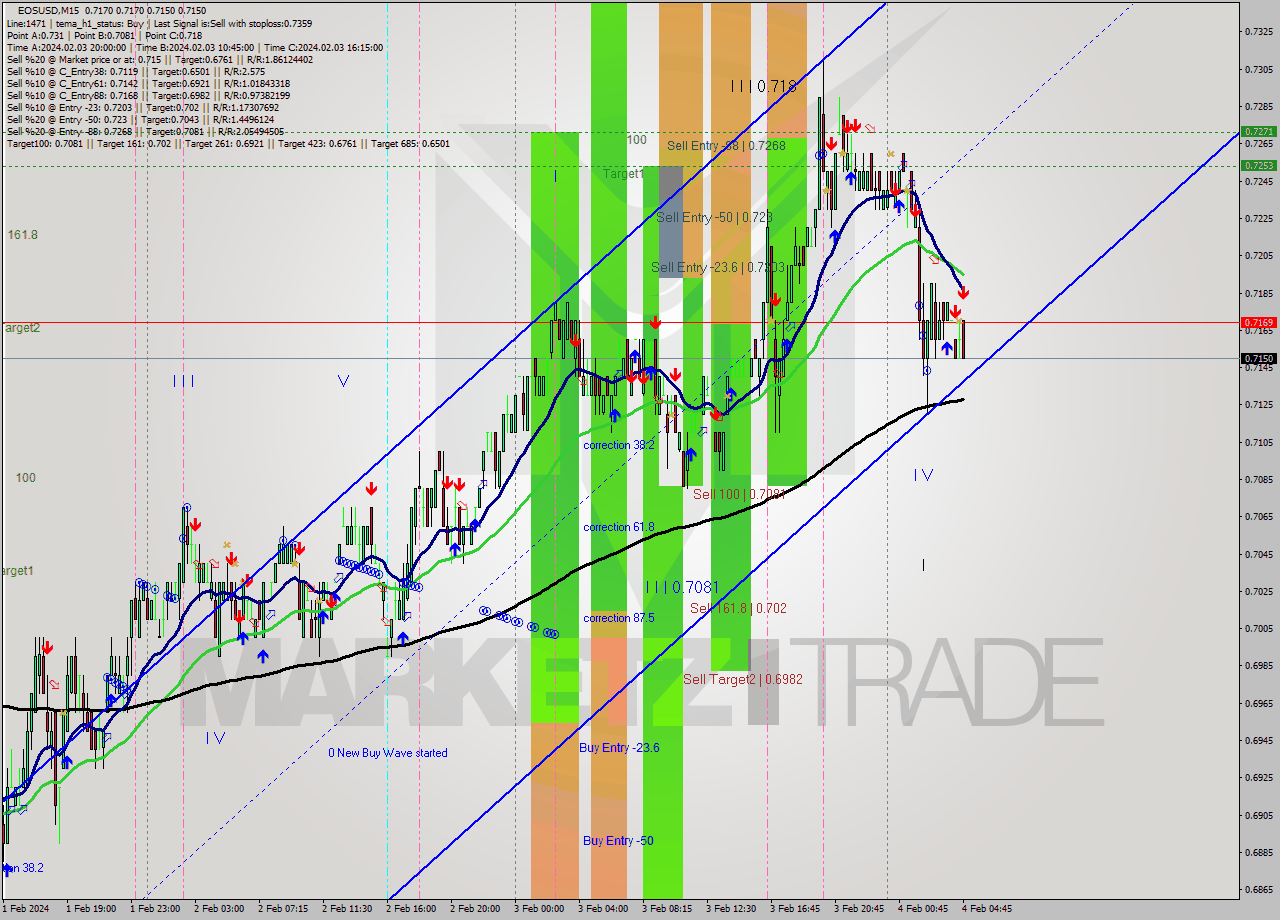Viewport: 1280px width, 920px height.
Task: Click the '4 Feb 00:45' time axis label
Action: click(923, 909)
